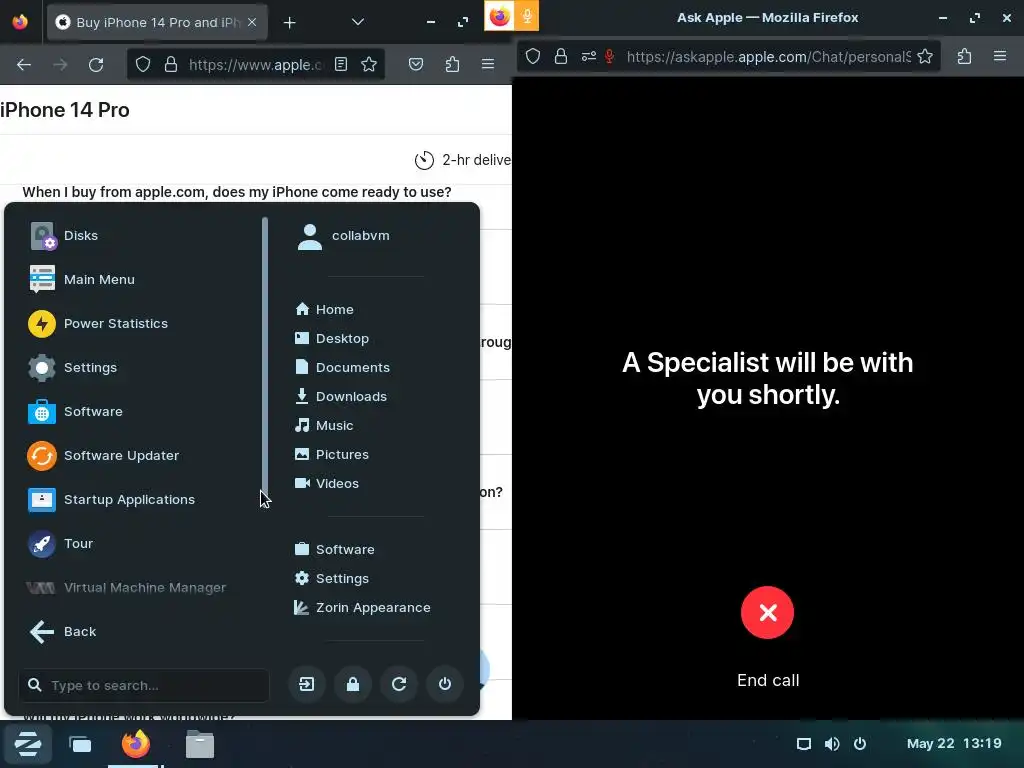This screenshot has height=768, width=1024.
Task: Open the list all tabs dropdown
Action: pos(357,22)
